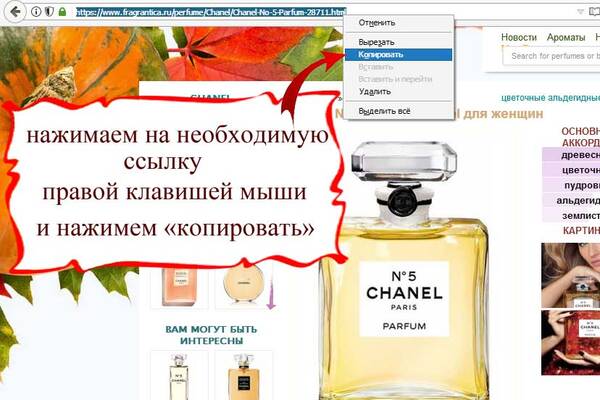Open the цветочные альдегидные group link
The image size is (600, 400).
(x=550, y=98)
